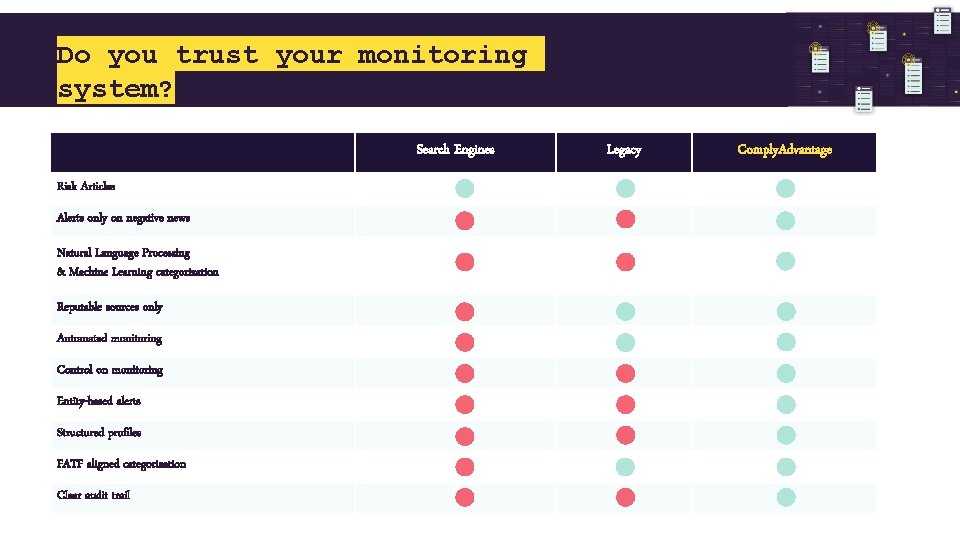This screenshot has width=960, height=540.
Task: Click the FATF aligned categorisation label
Action: coord(121,464)
